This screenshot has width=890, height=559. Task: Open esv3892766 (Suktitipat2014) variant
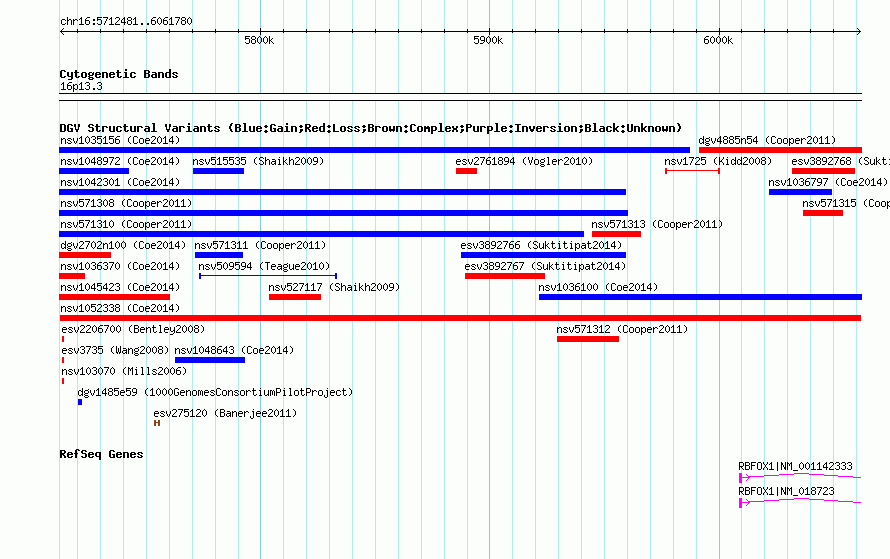541,245
